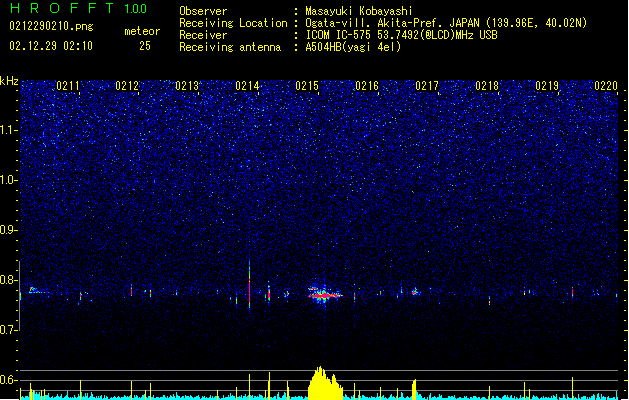Click the 0215 time marker

(x=307, y=86)
